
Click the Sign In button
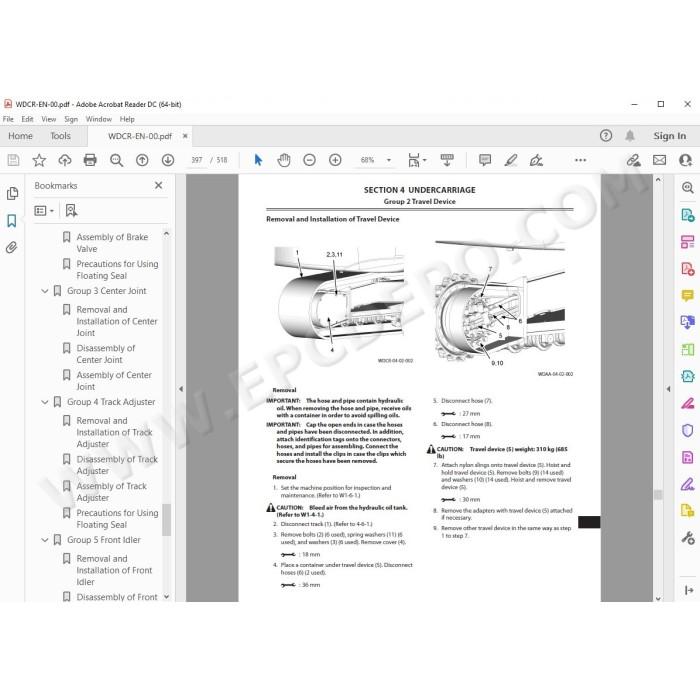pyautogui.click(x=670, y=136)
